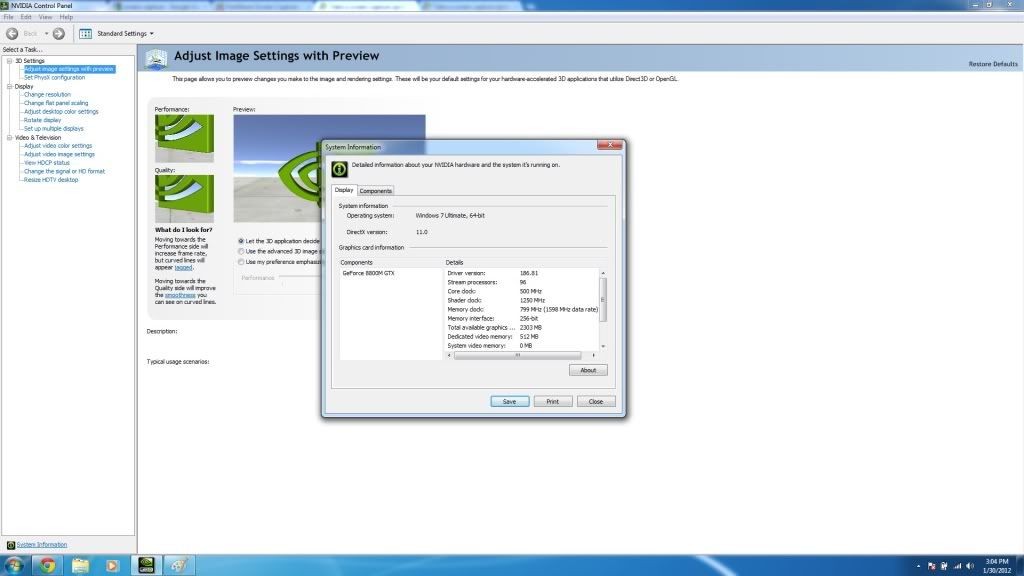Click the network signal tray icon
This screenshot has height=576, width=1024.
point(957,566)
